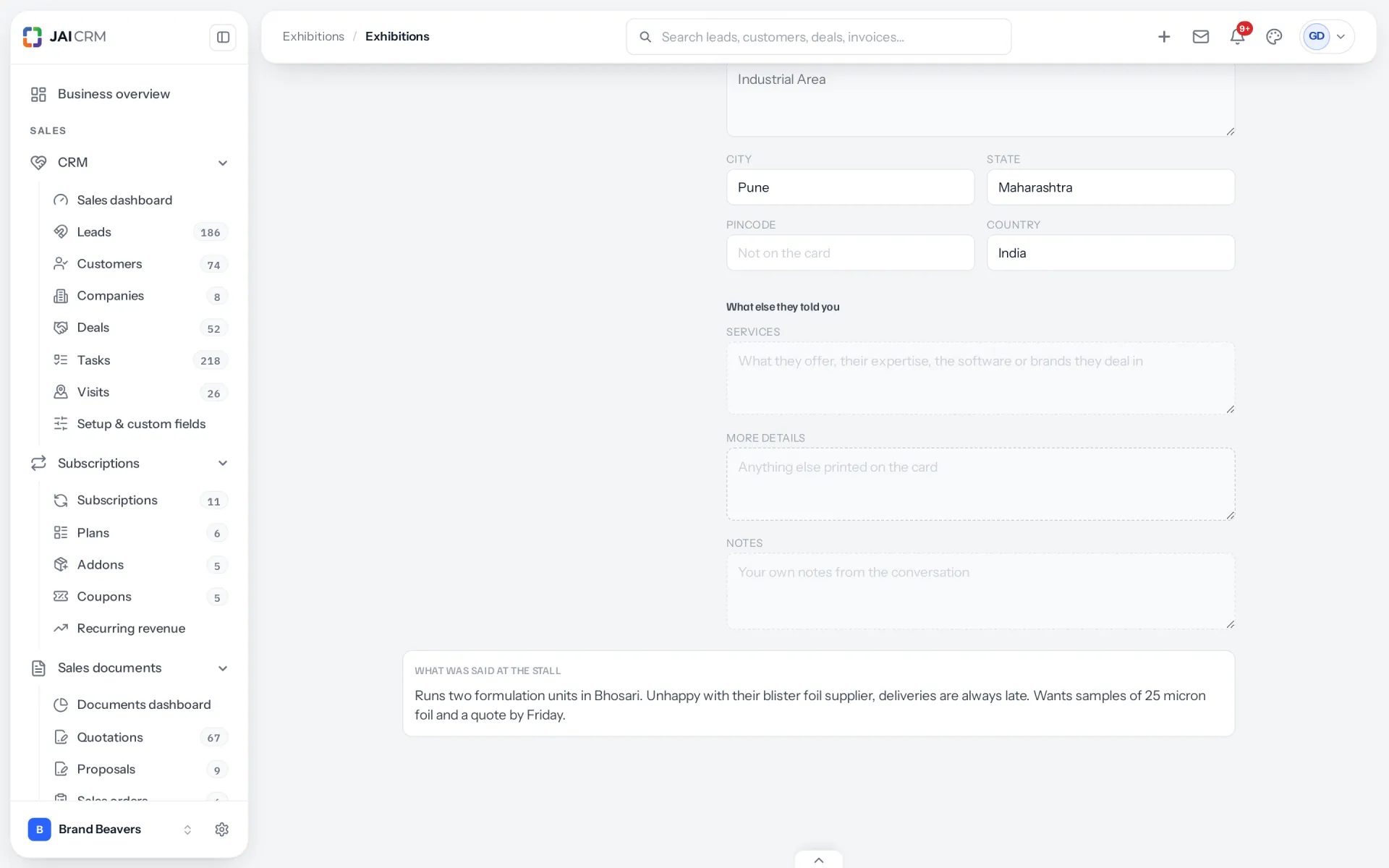Image resolution: width=1389 pixels, height=868 pixels.
Task: Collapse the Subscriptions section chevron
Action: tap(223, 464)
